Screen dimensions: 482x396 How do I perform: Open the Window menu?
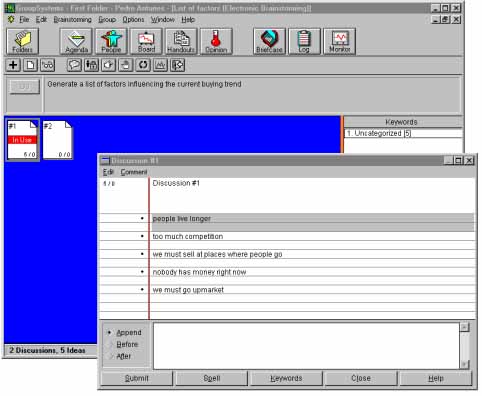163,20
